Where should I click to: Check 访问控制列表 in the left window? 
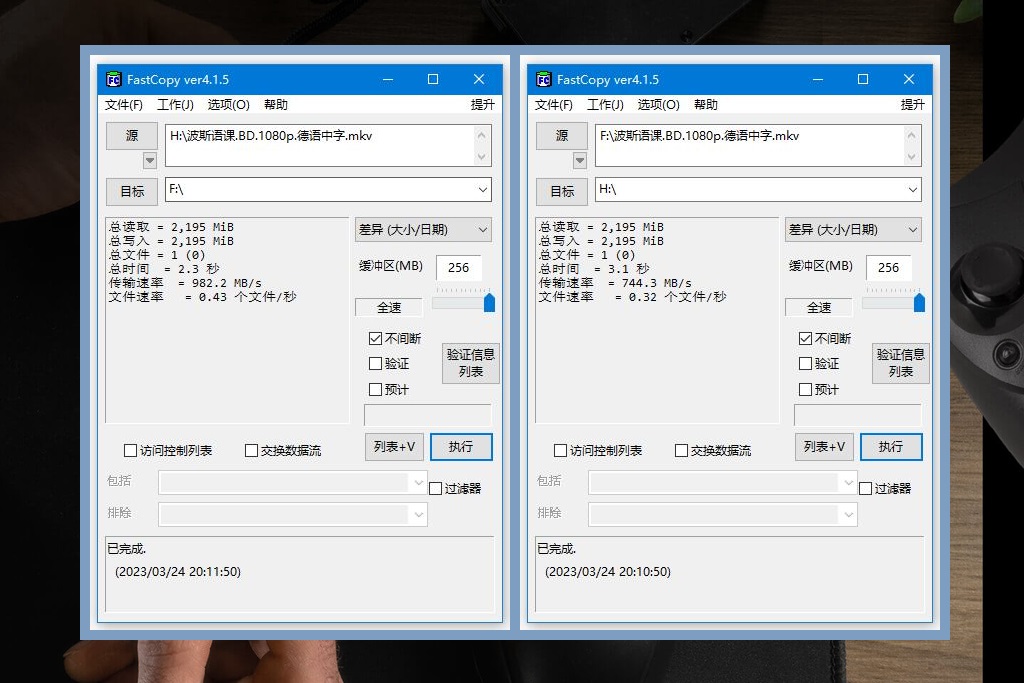tap(131, 450)
